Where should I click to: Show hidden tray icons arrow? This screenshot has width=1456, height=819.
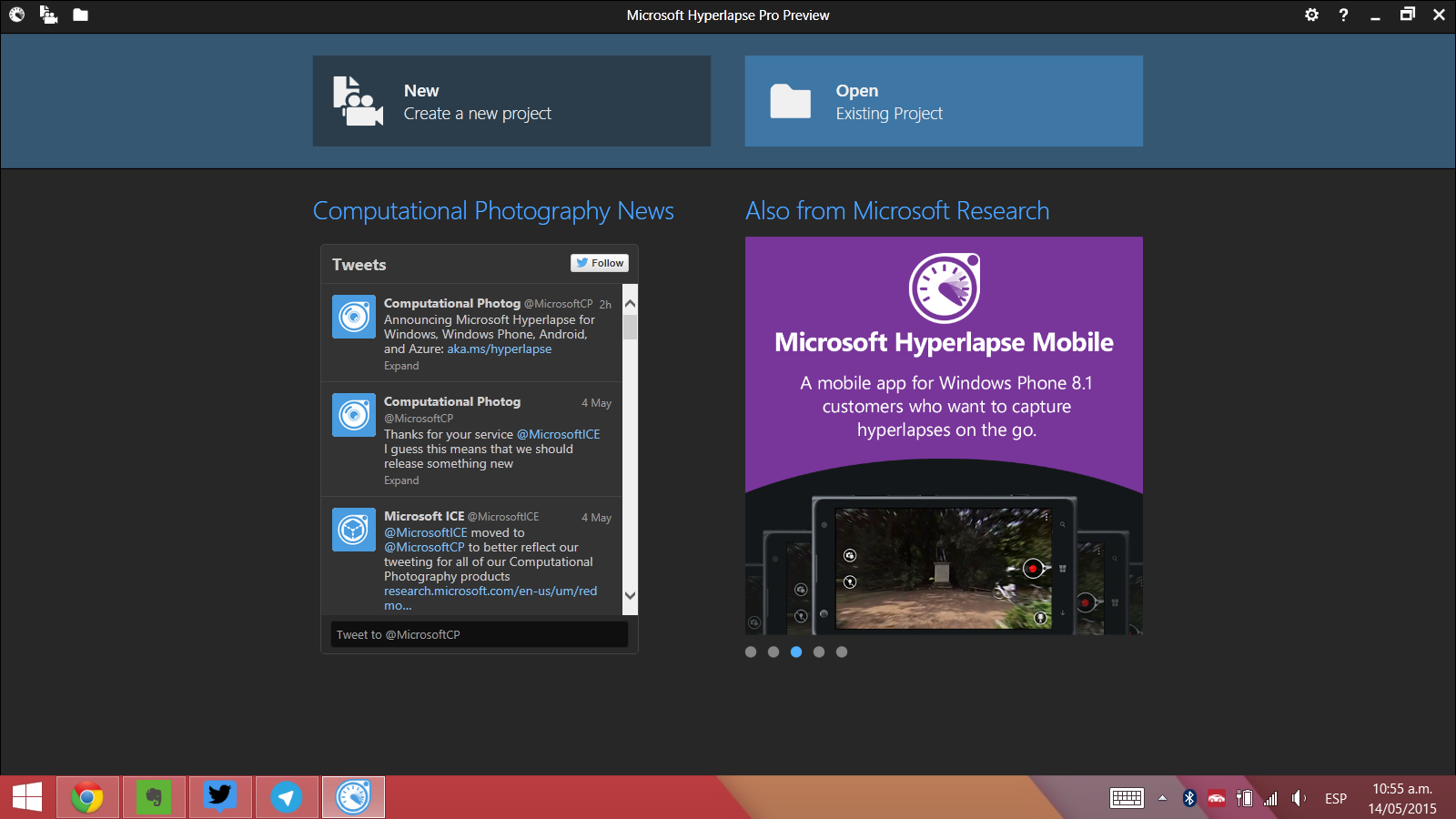[1162, 798]
